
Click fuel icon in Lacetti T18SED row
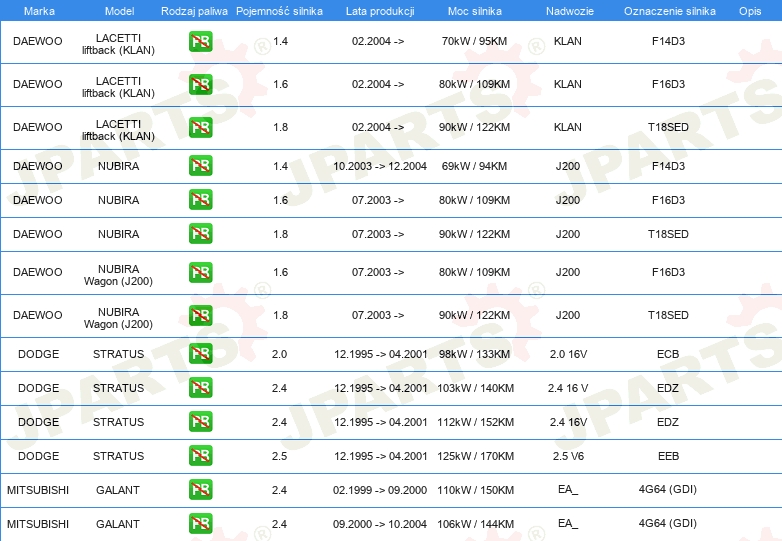200,127
